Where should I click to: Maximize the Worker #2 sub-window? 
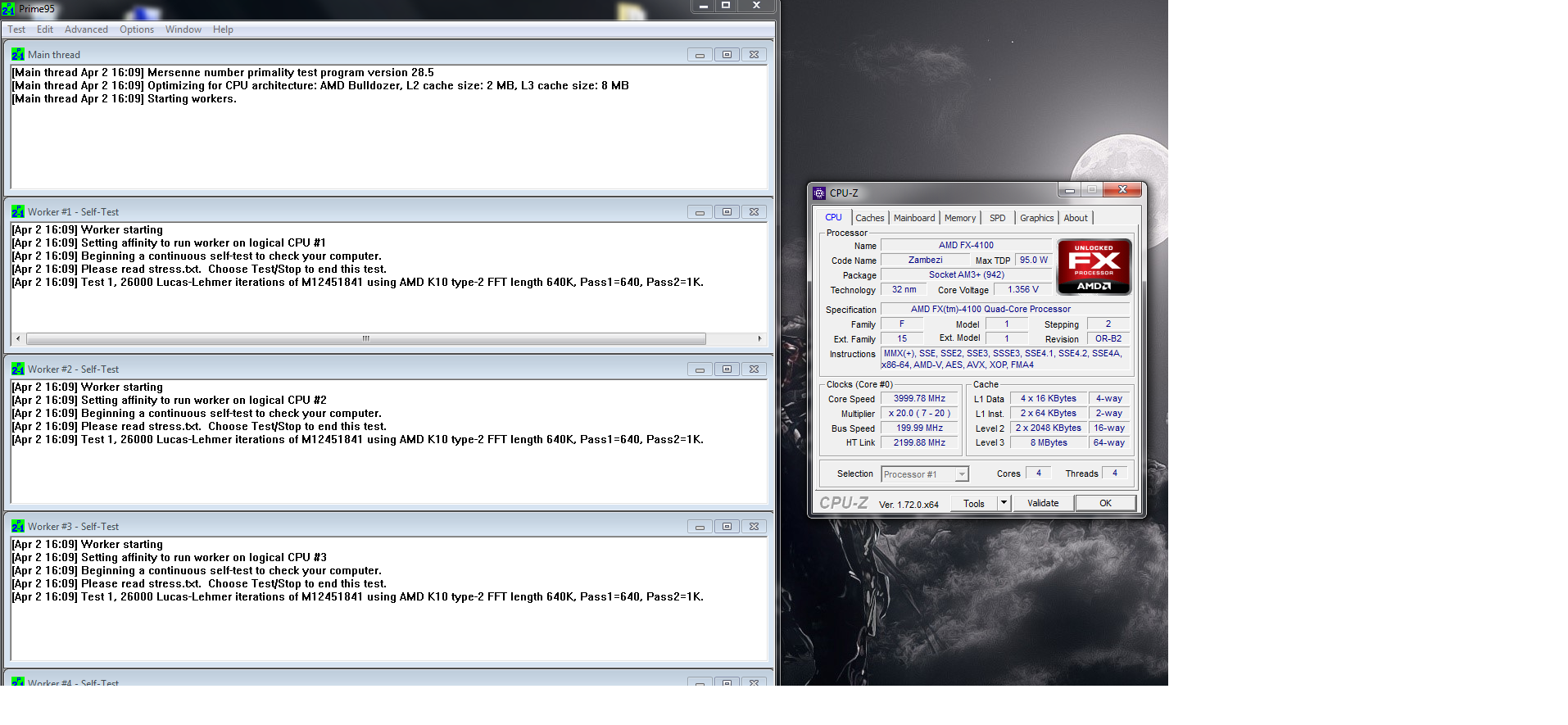coord(727,369)
